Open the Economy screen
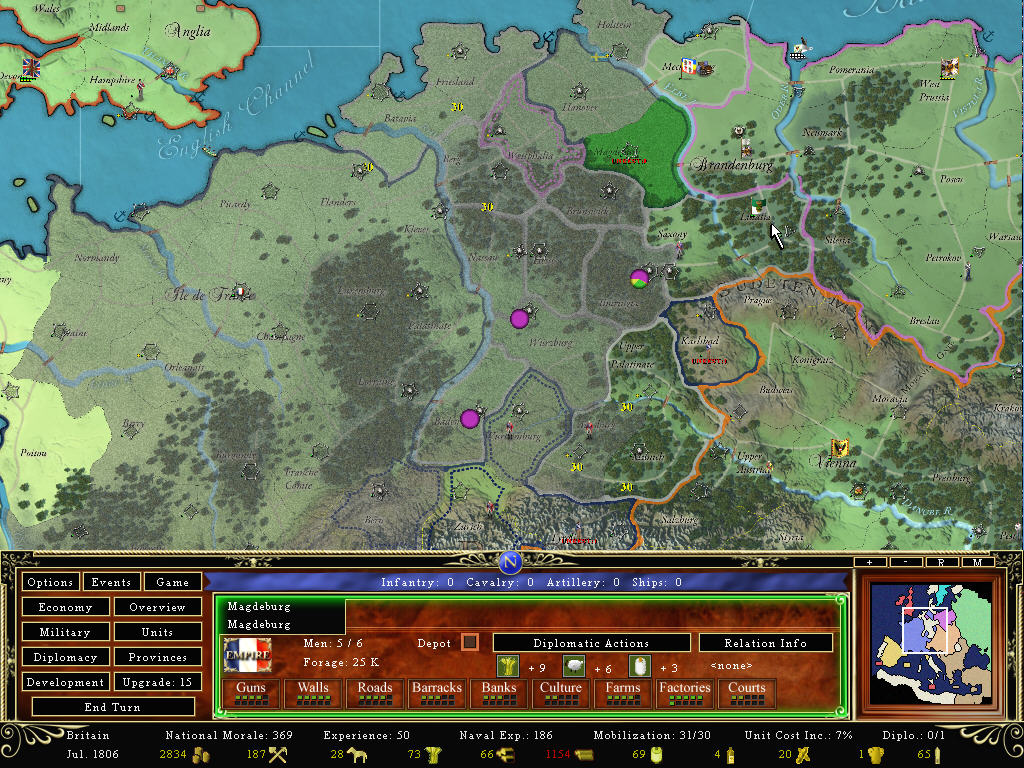Screen dimensions: 1024x768 click(x=65, y=607)
